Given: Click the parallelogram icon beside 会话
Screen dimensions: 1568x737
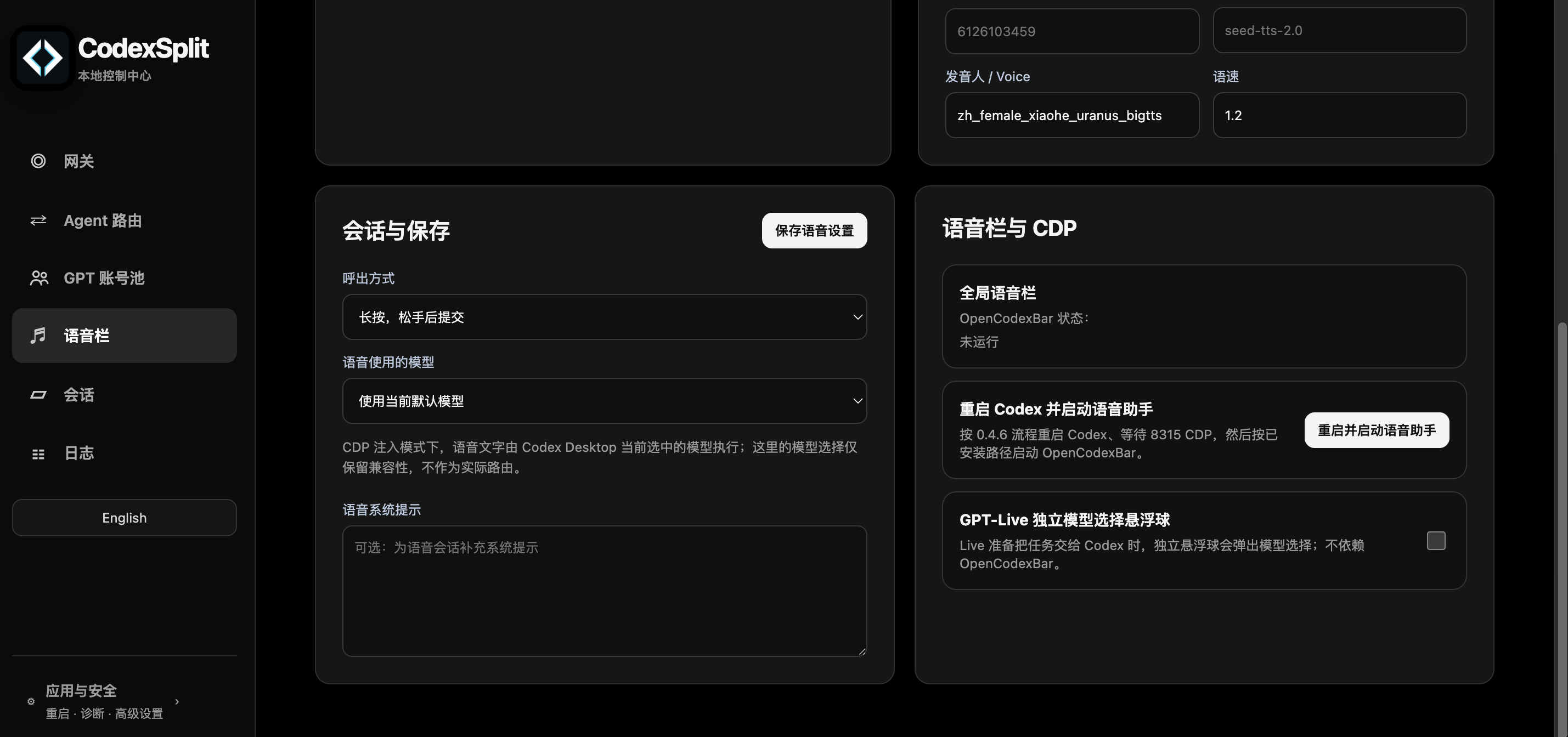Looking at the screenshot, I should (38, 395).
